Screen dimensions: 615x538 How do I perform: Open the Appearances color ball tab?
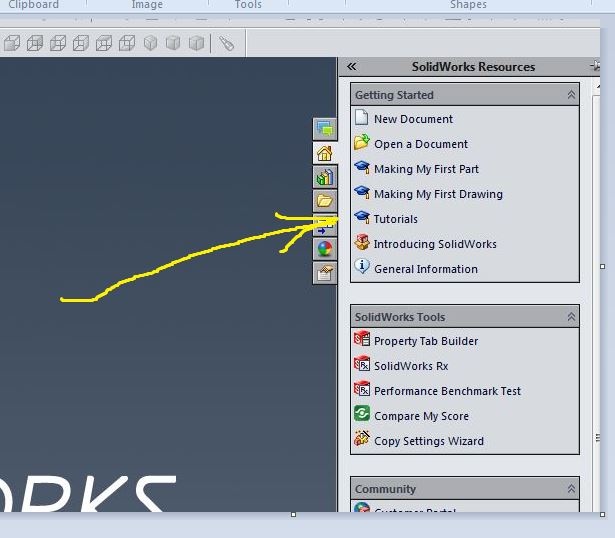point(325,249)
